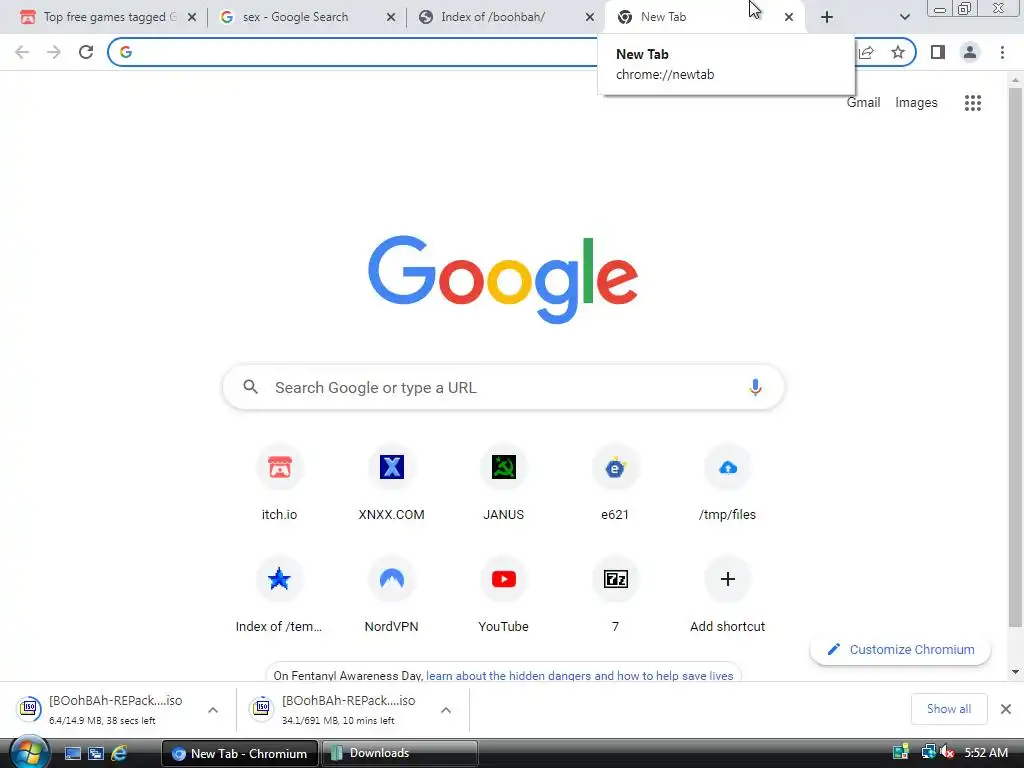Open the itch.io shortcut
Image resolution: width=1024 pixels, height=768 pixels.
coord(280,484)
